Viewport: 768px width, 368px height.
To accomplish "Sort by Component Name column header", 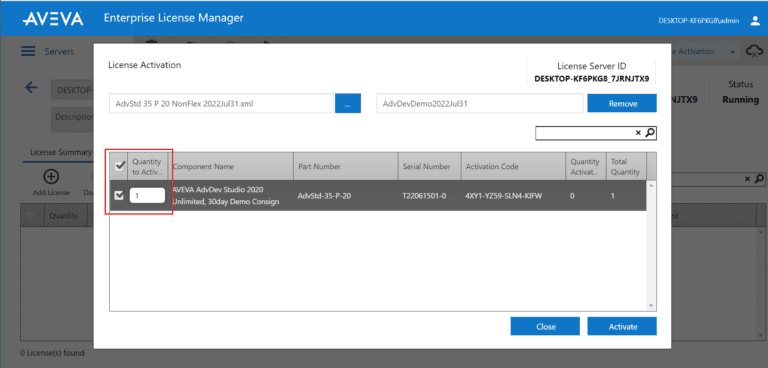I will [x=231, y=167].
